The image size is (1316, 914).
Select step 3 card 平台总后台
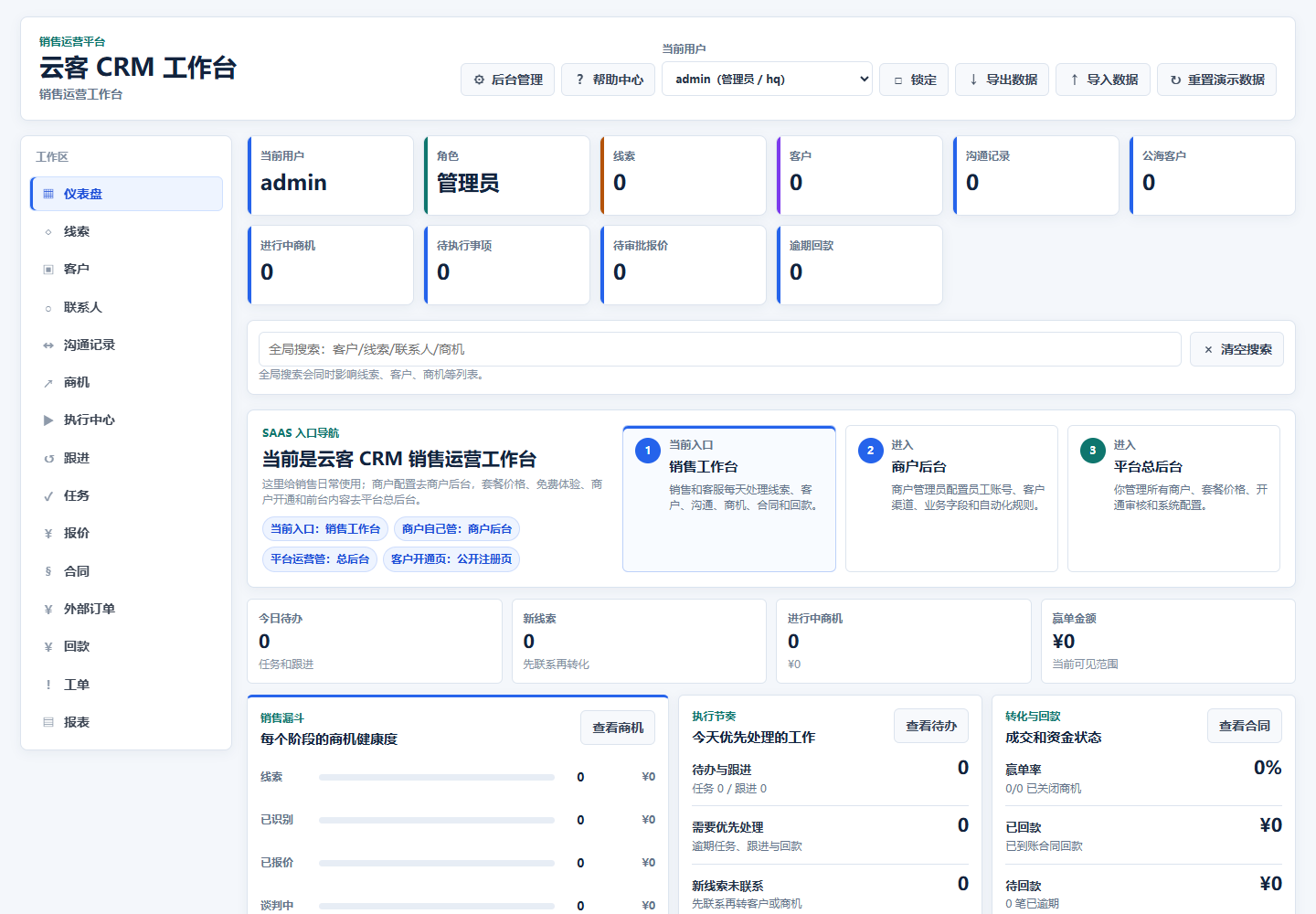point(1173,499)
